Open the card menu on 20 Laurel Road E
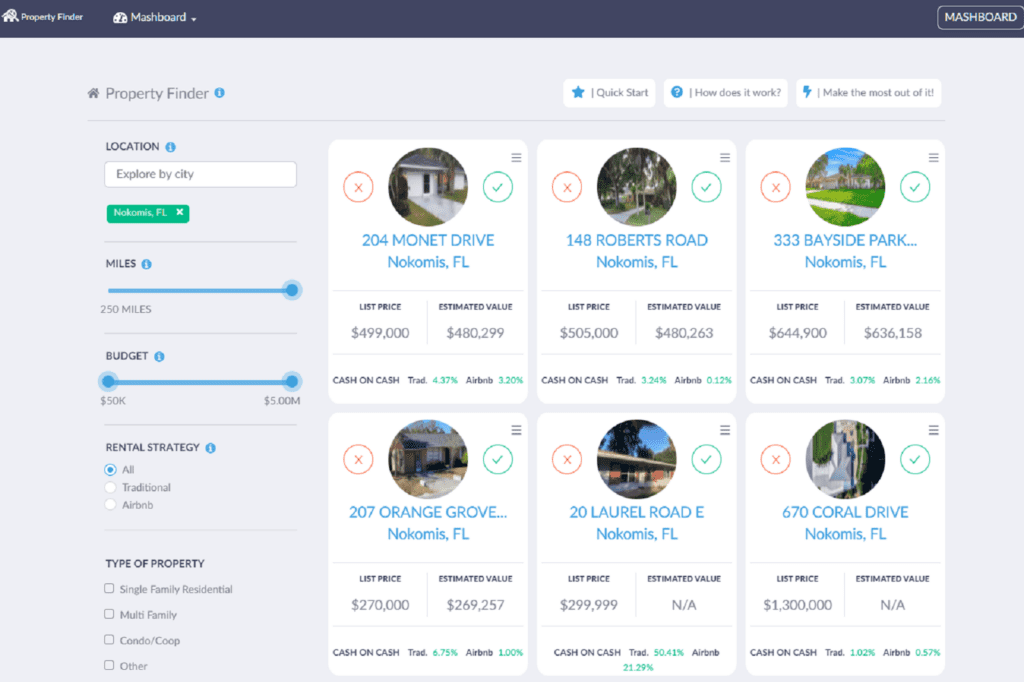 coord(725,430)
